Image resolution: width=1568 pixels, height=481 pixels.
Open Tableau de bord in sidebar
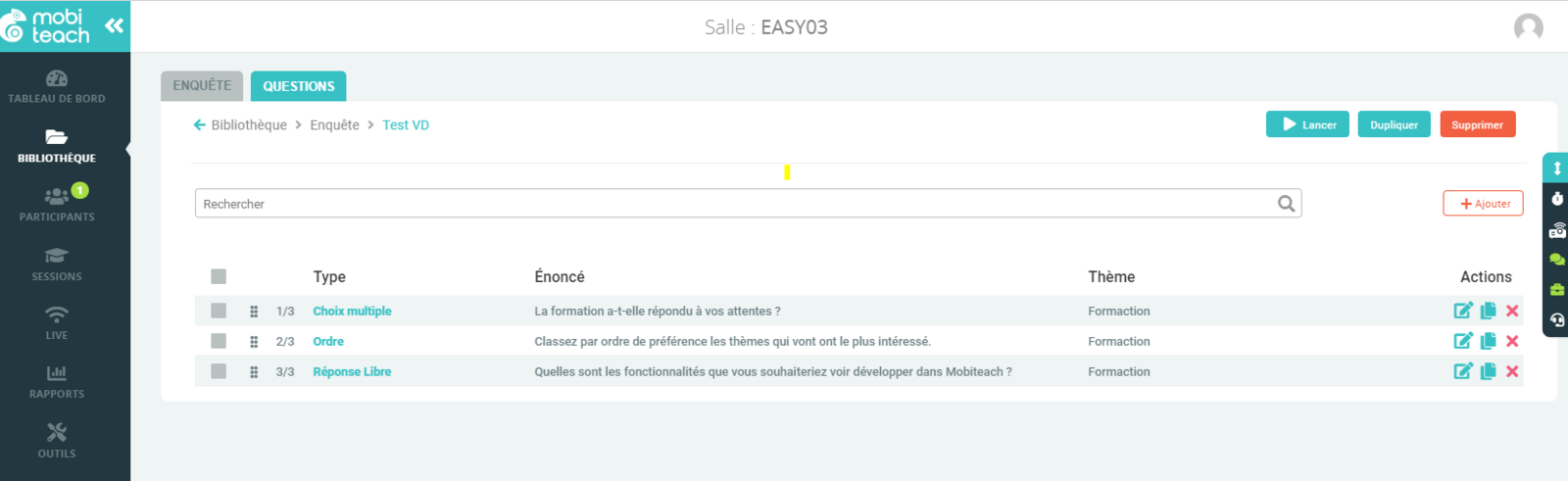57,86
